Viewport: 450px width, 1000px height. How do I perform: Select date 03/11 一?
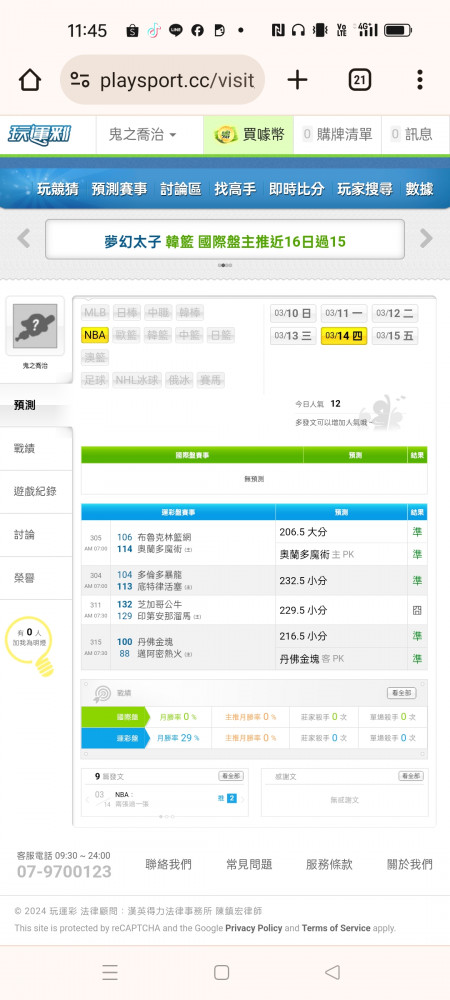(344, 313)
